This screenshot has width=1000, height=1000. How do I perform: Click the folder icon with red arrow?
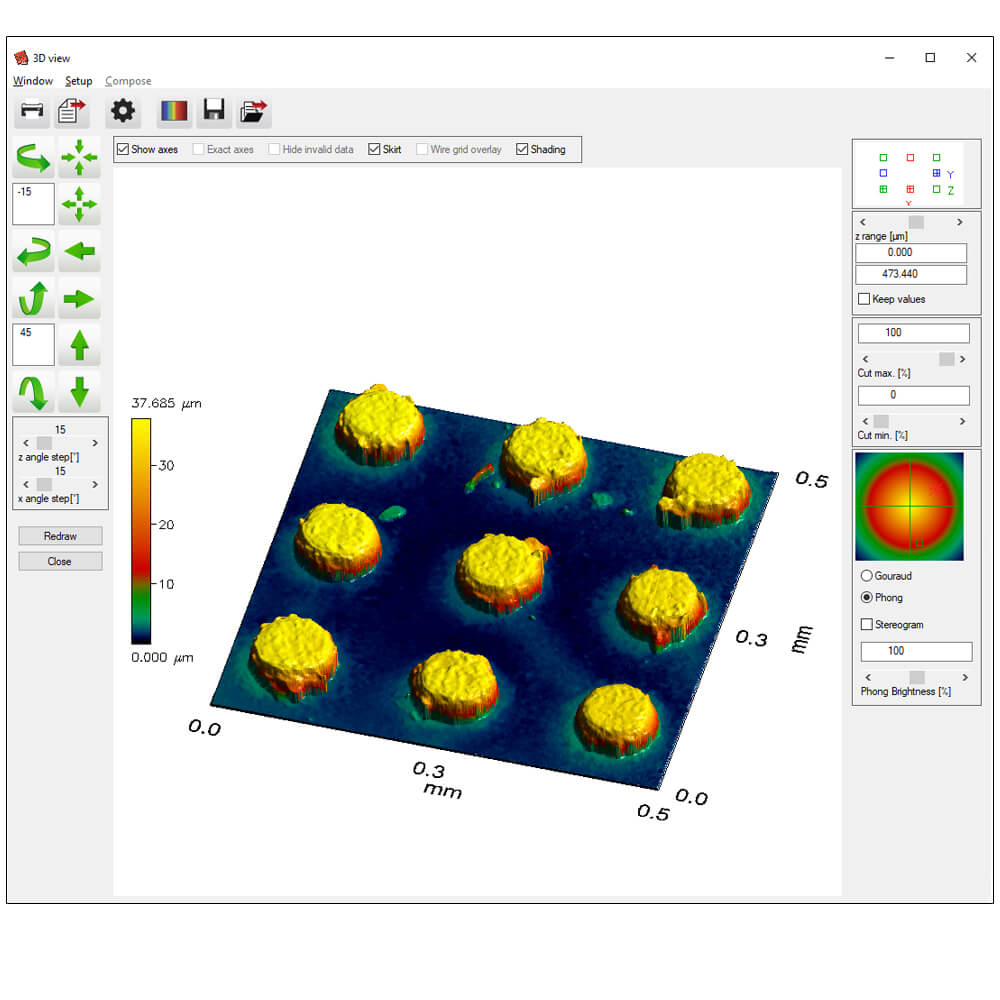[x=254, y=111]
